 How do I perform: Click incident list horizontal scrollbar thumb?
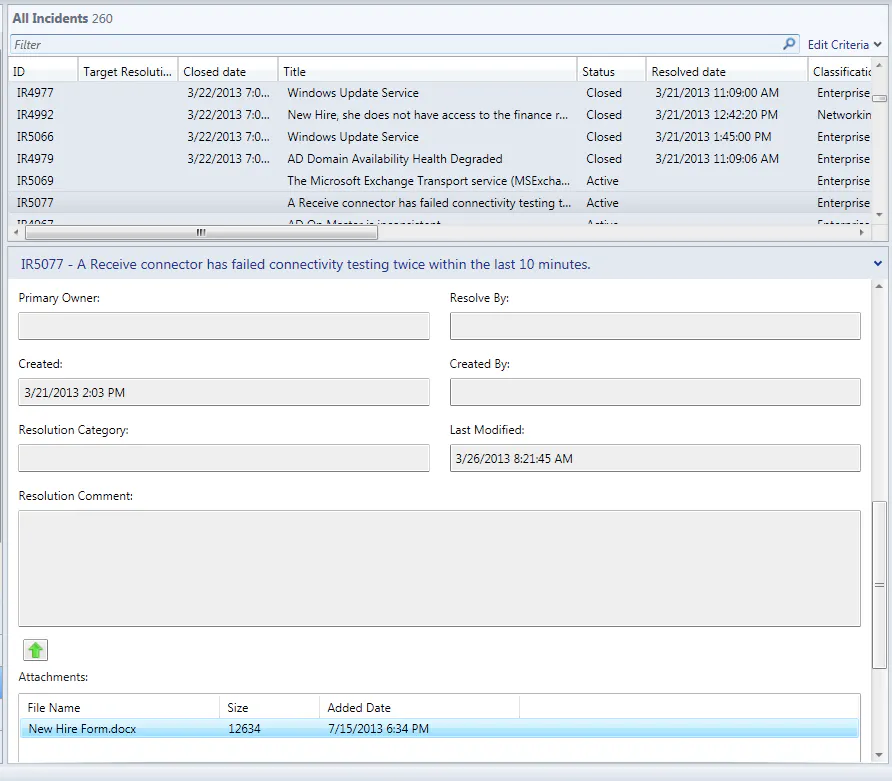pos(201,232)
